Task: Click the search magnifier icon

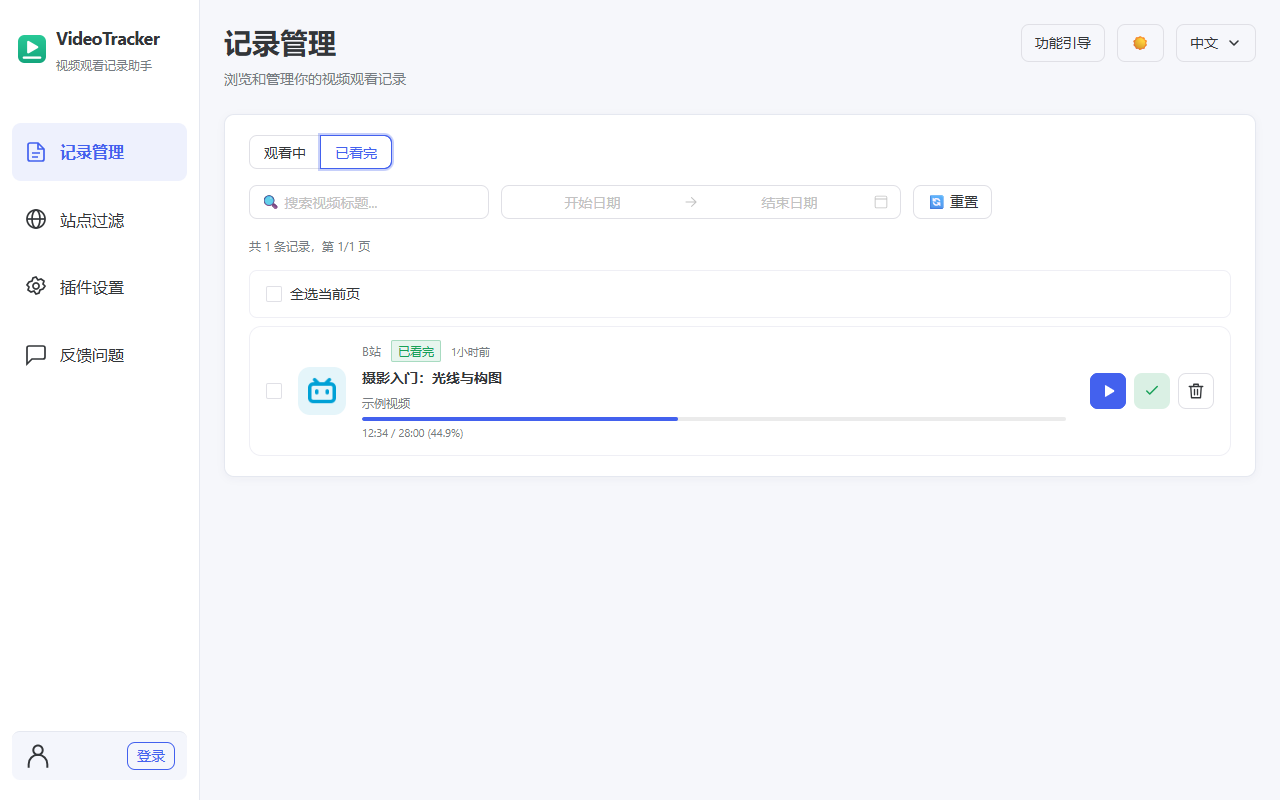Action: pyautogui.click(x=270, y=202)
